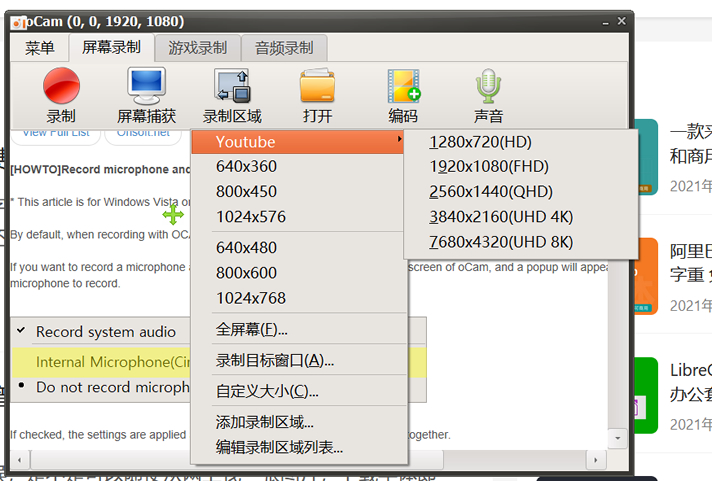
Task: Click the oCam app icon in title bar
Action: click(18, 22)
